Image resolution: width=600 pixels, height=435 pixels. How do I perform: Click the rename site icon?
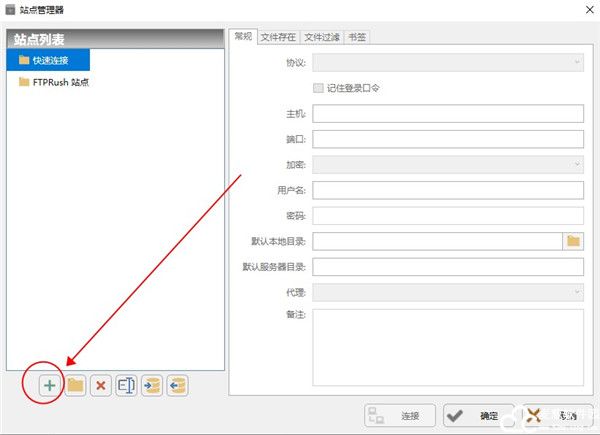pyautogui.click(x=126, y=385)
